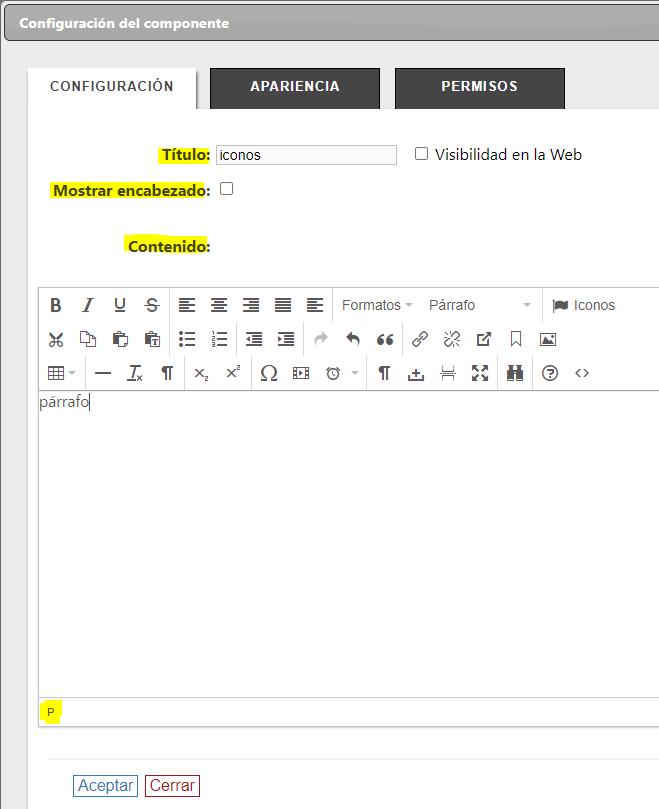Click the Aceptar button
Screen dimensions: 659x809
[x=105, y=786]
